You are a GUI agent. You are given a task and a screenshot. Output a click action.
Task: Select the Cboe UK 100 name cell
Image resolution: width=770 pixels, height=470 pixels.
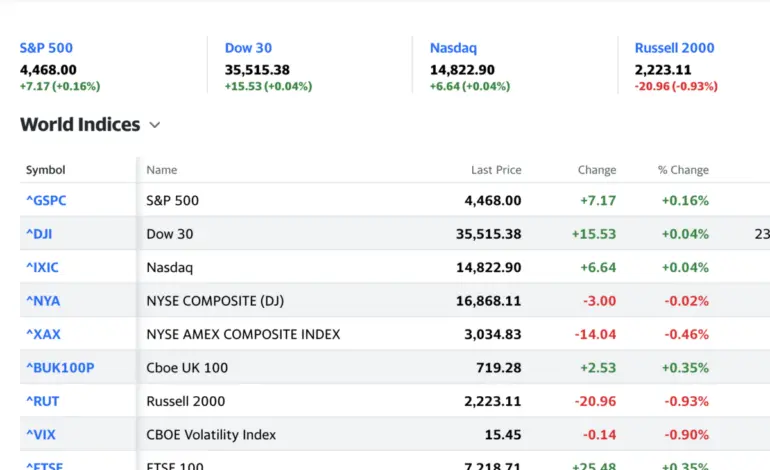point(187,367)
